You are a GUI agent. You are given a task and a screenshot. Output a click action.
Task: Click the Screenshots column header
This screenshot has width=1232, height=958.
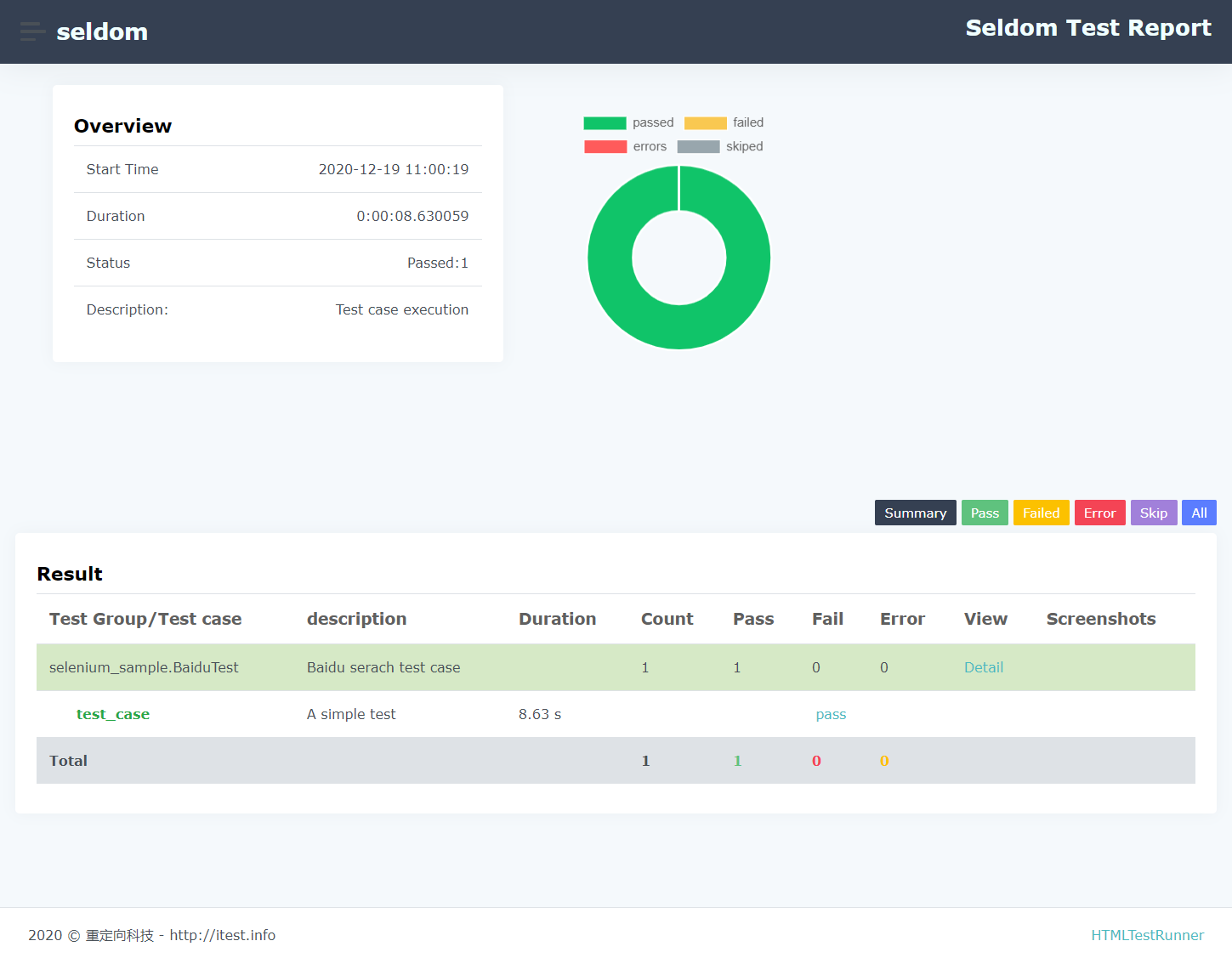[x=1101, y=619]
